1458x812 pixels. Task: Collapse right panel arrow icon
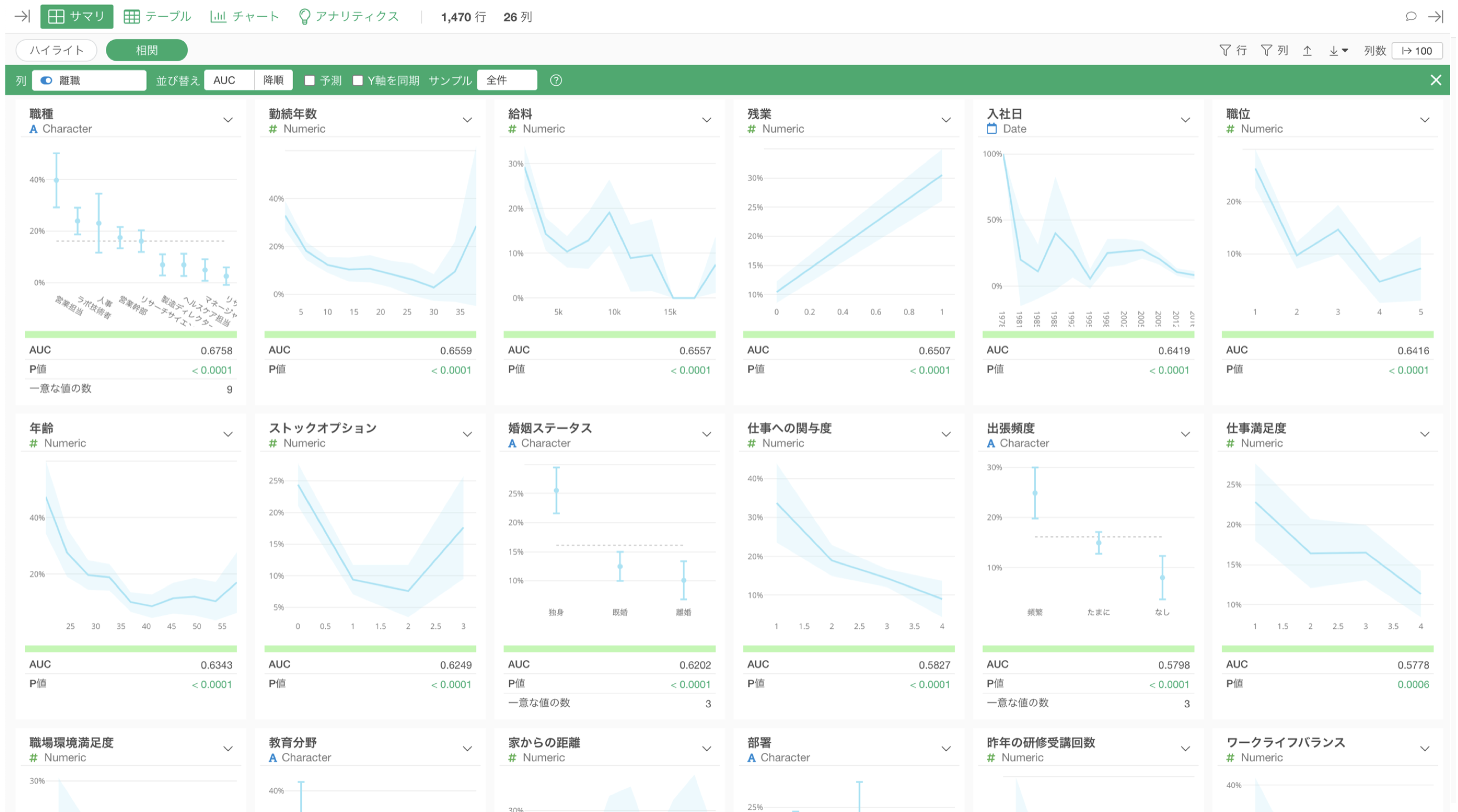[1435, 16]
